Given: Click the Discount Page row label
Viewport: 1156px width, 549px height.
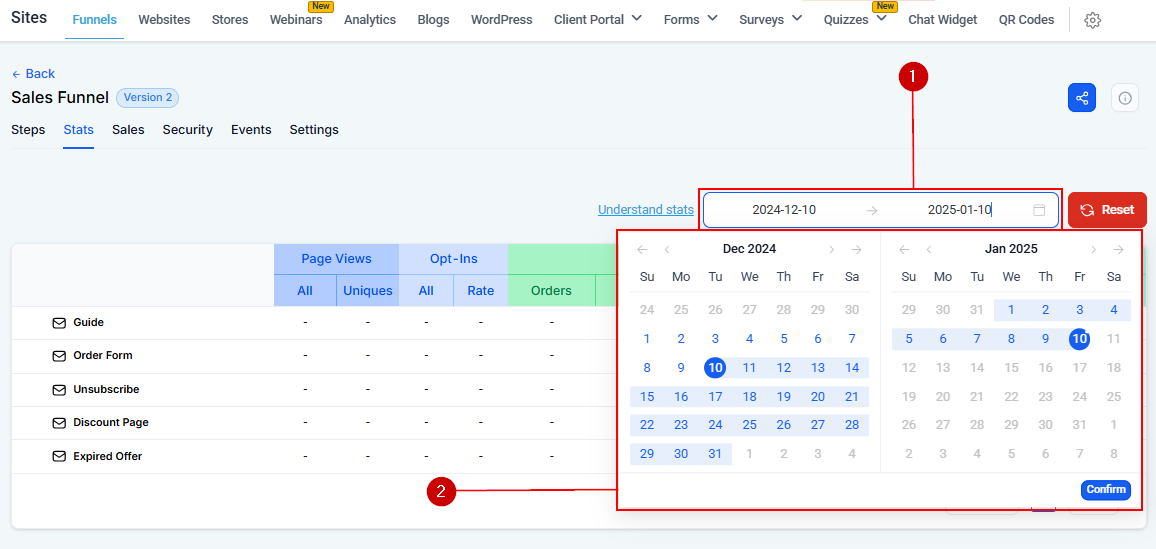Looking at the screenshot, I should (111, 423).
